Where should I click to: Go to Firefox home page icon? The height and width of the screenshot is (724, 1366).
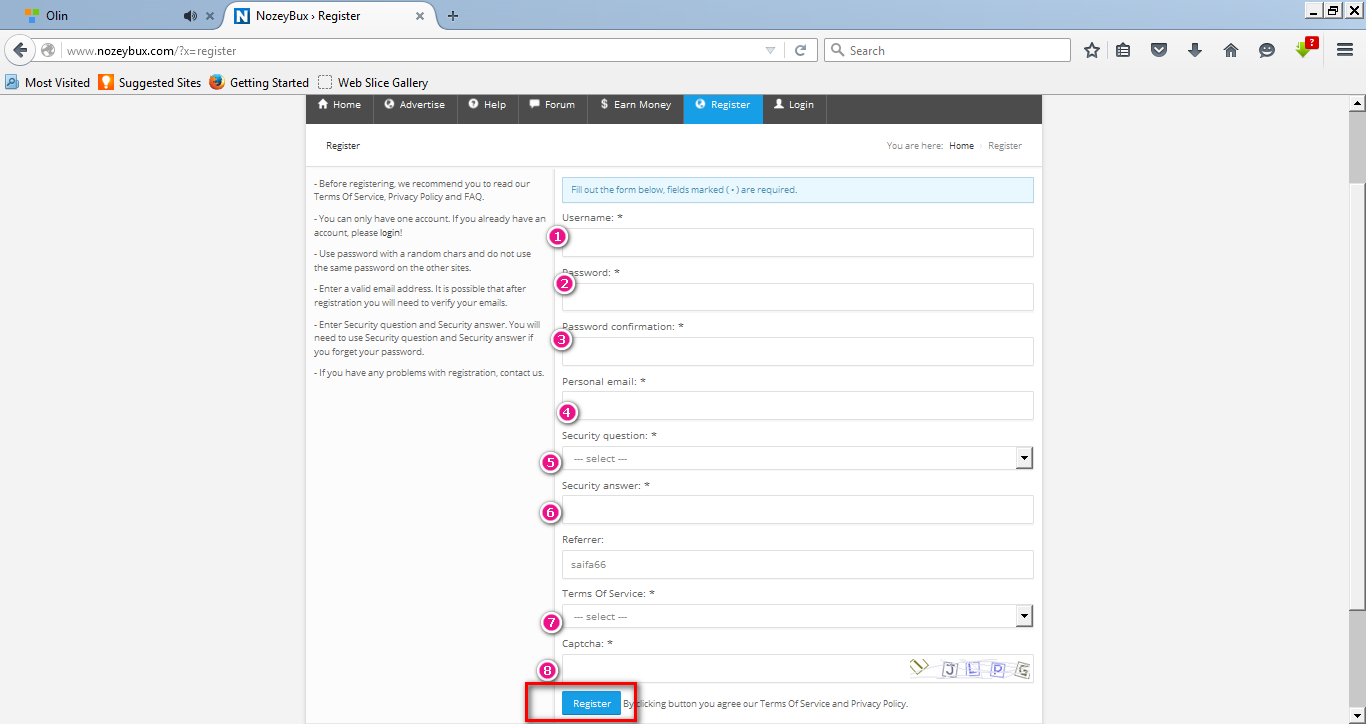pyautogui.click(x=1231, y=50)
